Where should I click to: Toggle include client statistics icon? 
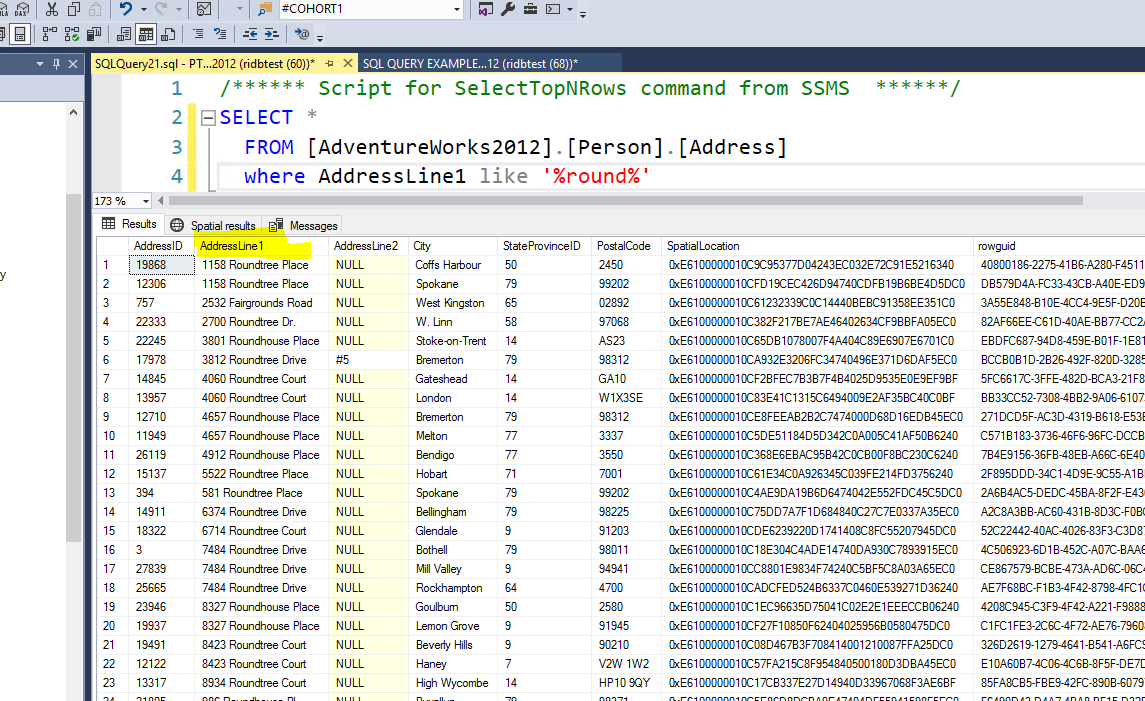pos(93,34)
